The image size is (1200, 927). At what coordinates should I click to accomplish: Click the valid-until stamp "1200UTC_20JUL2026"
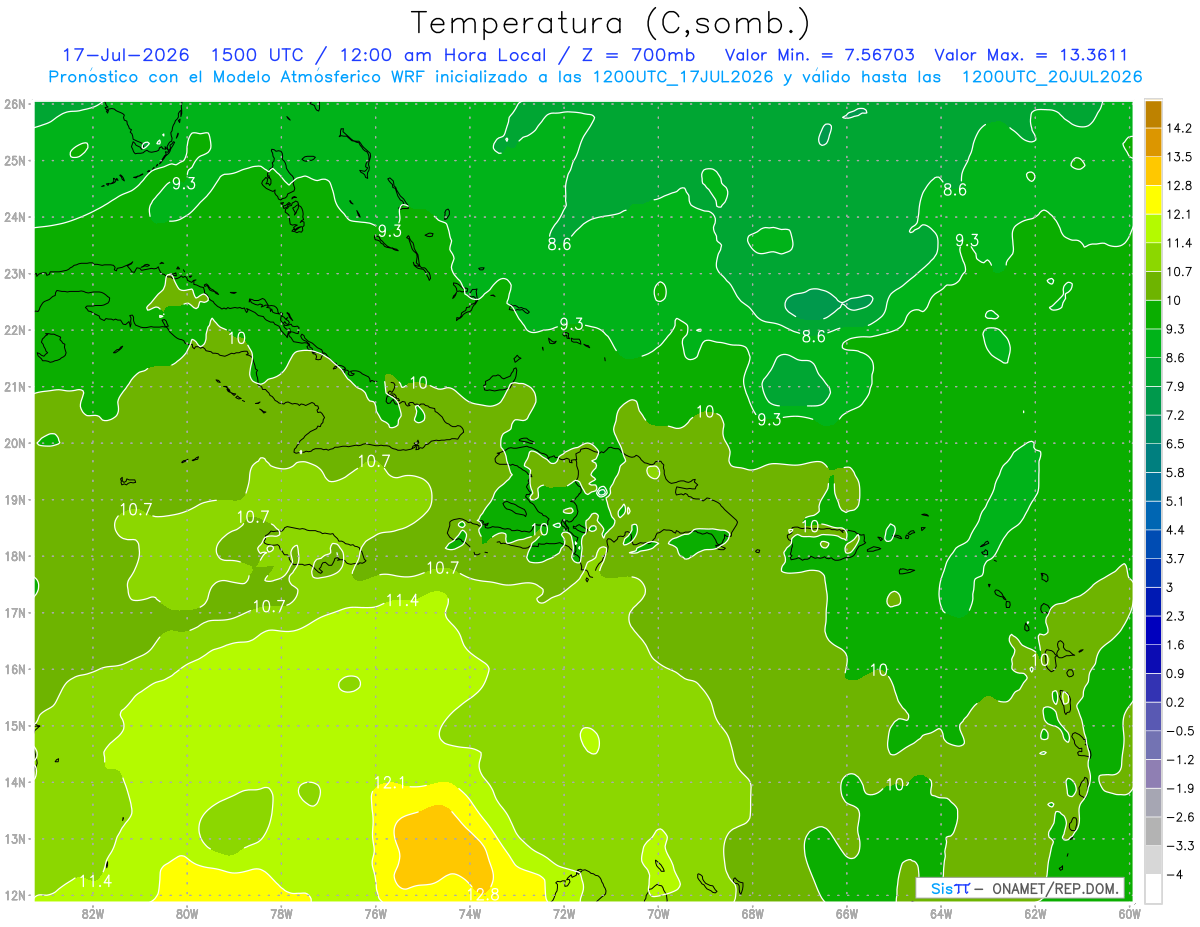pyautogui.click(x=1052, y=77)
